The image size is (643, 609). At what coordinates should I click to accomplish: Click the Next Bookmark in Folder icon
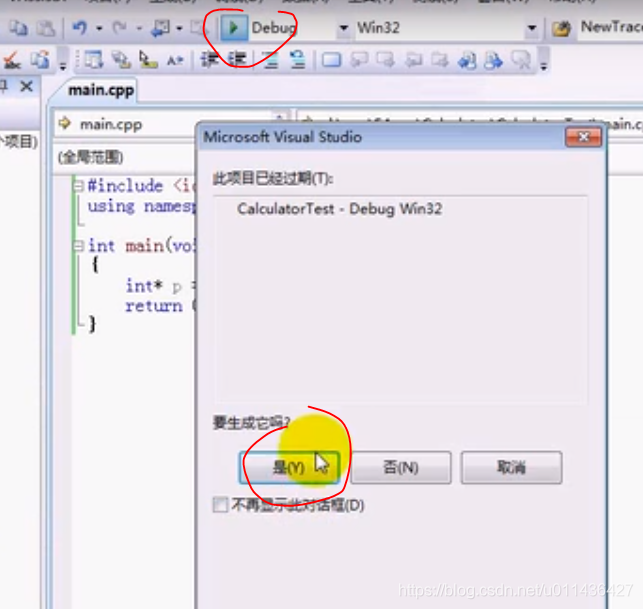[440, 60]
